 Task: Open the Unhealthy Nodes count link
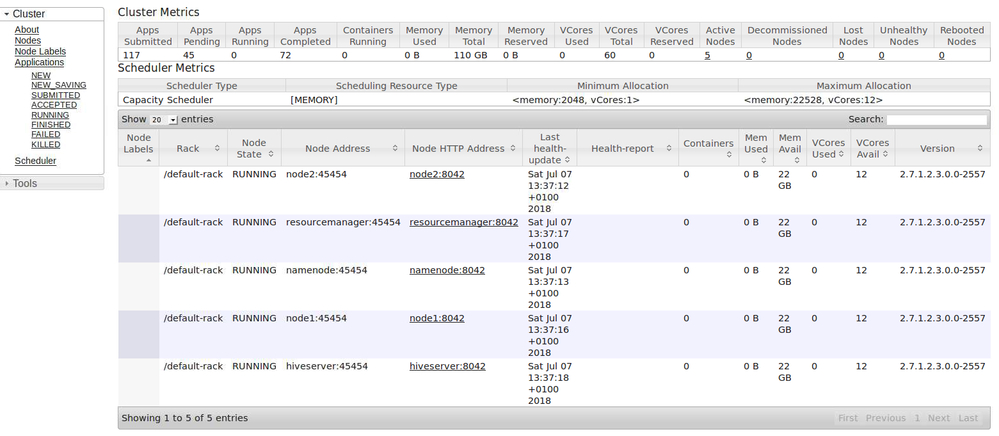881,55
